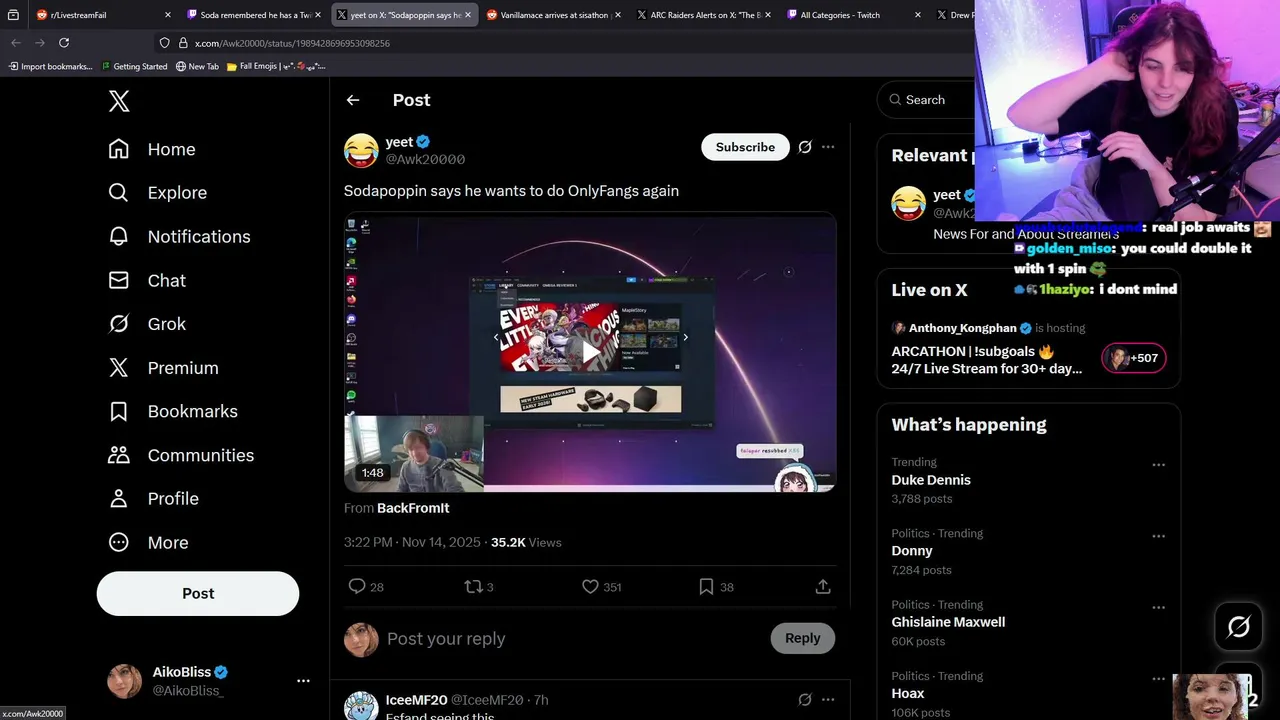Open the floating Grok button

pos(1238,627)
